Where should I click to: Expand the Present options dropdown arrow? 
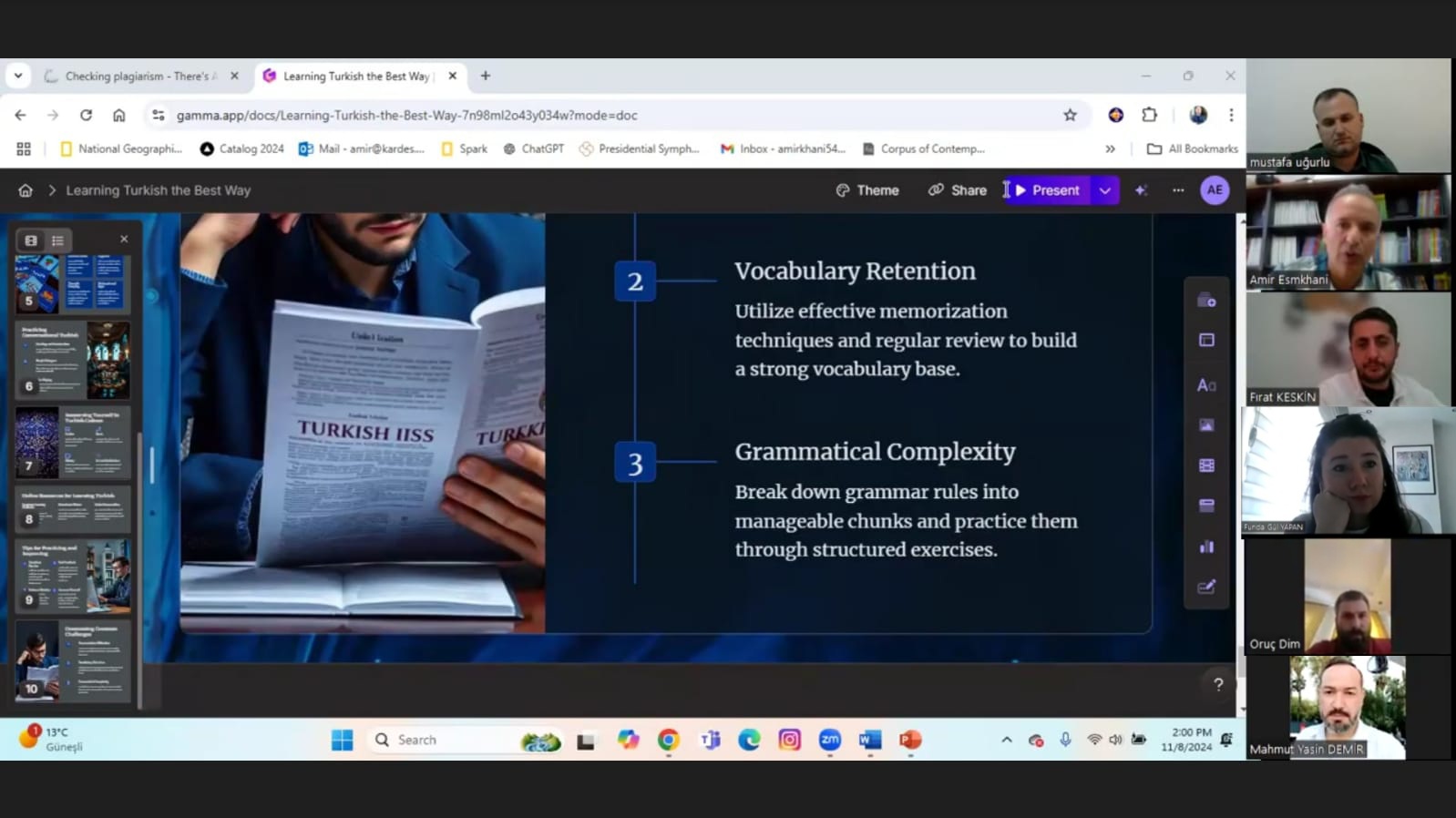[1105, 190]
